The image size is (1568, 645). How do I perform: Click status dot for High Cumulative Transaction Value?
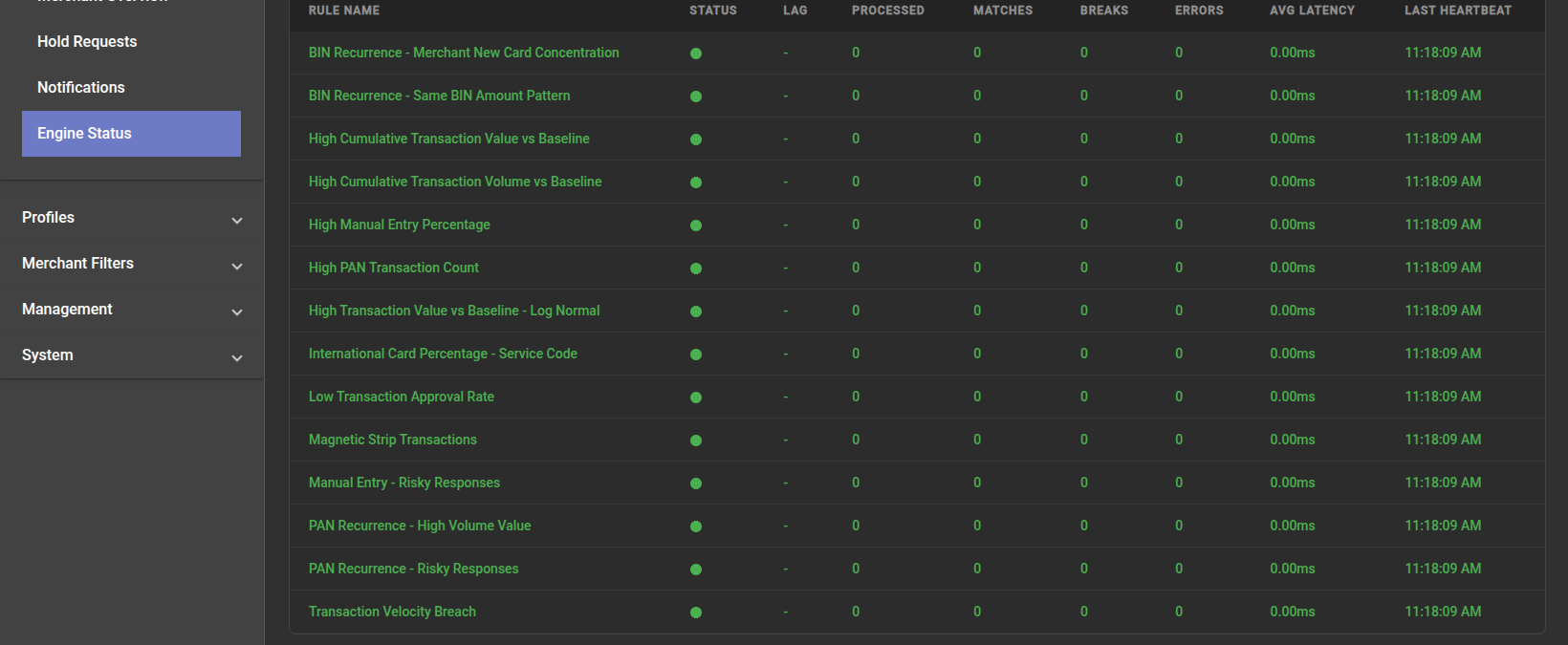pyautogui.click(x=696, y=140)
